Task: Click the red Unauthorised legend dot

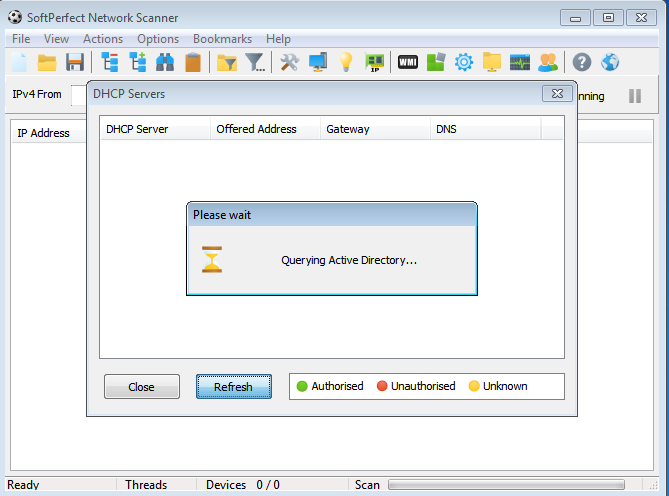Action: pyautogui.click(x=382, y=386)
